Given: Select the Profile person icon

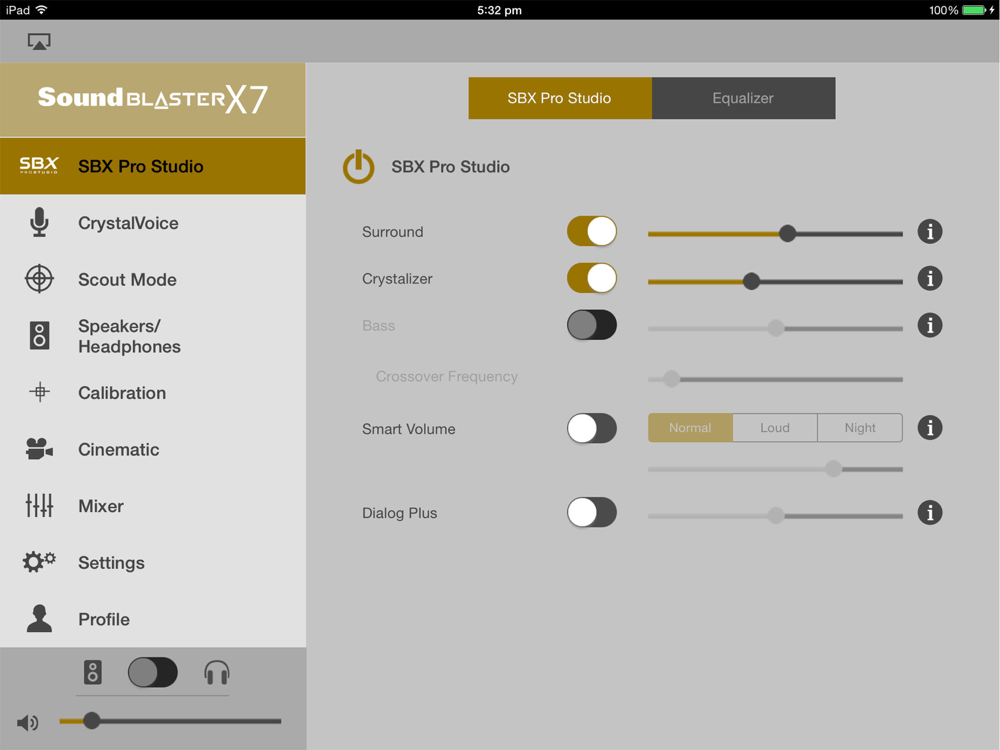Looking at the screenshot, I should pos(39,619).
